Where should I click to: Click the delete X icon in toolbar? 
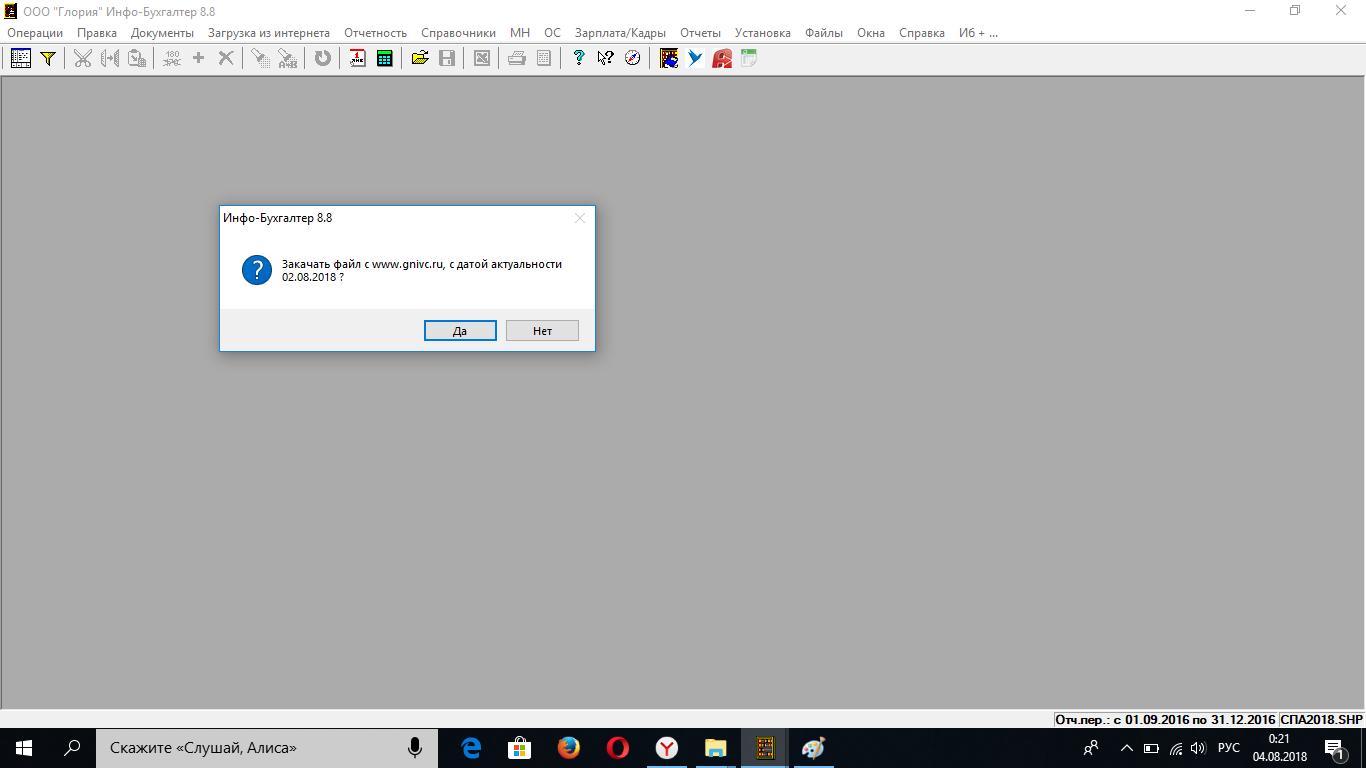coord(226,58)
